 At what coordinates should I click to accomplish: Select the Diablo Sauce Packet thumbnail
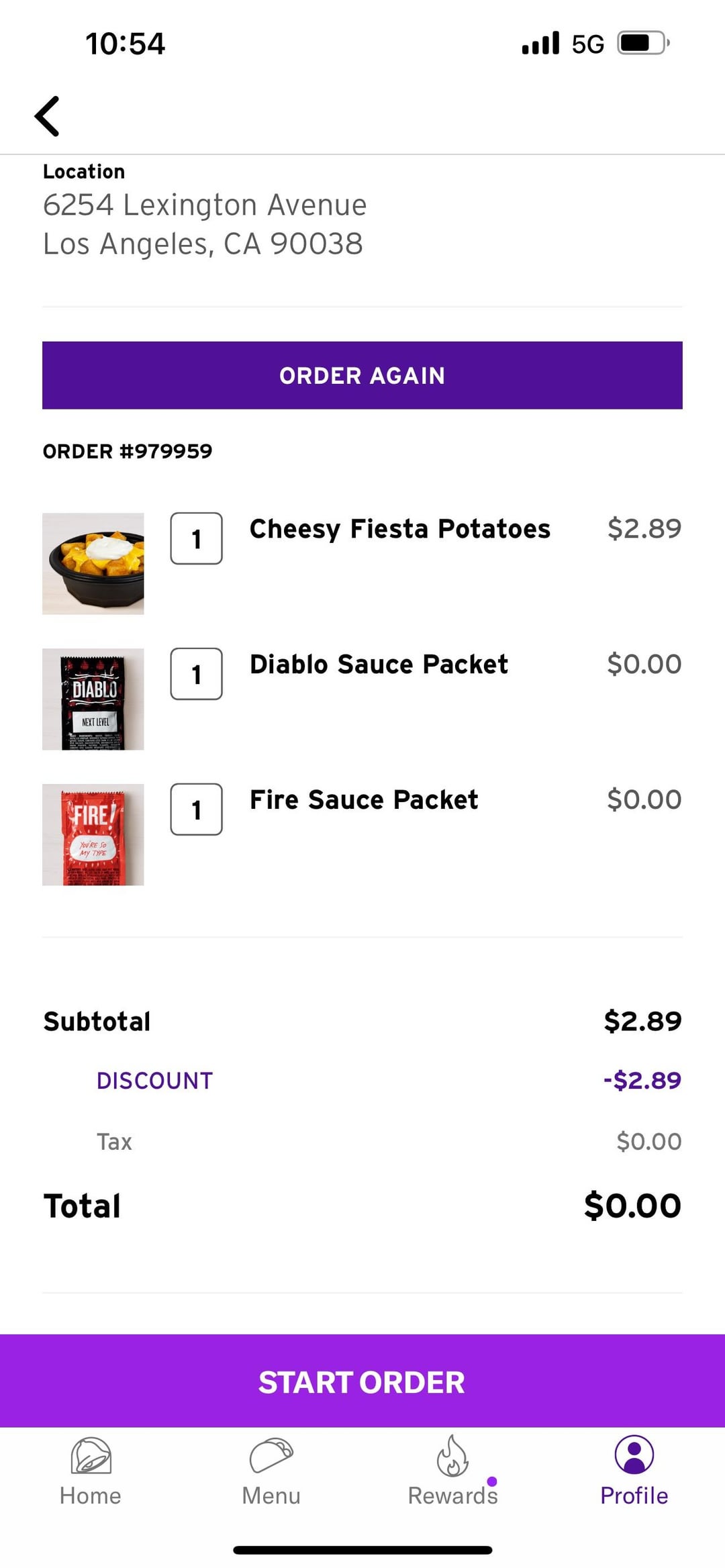coord(93,699)
